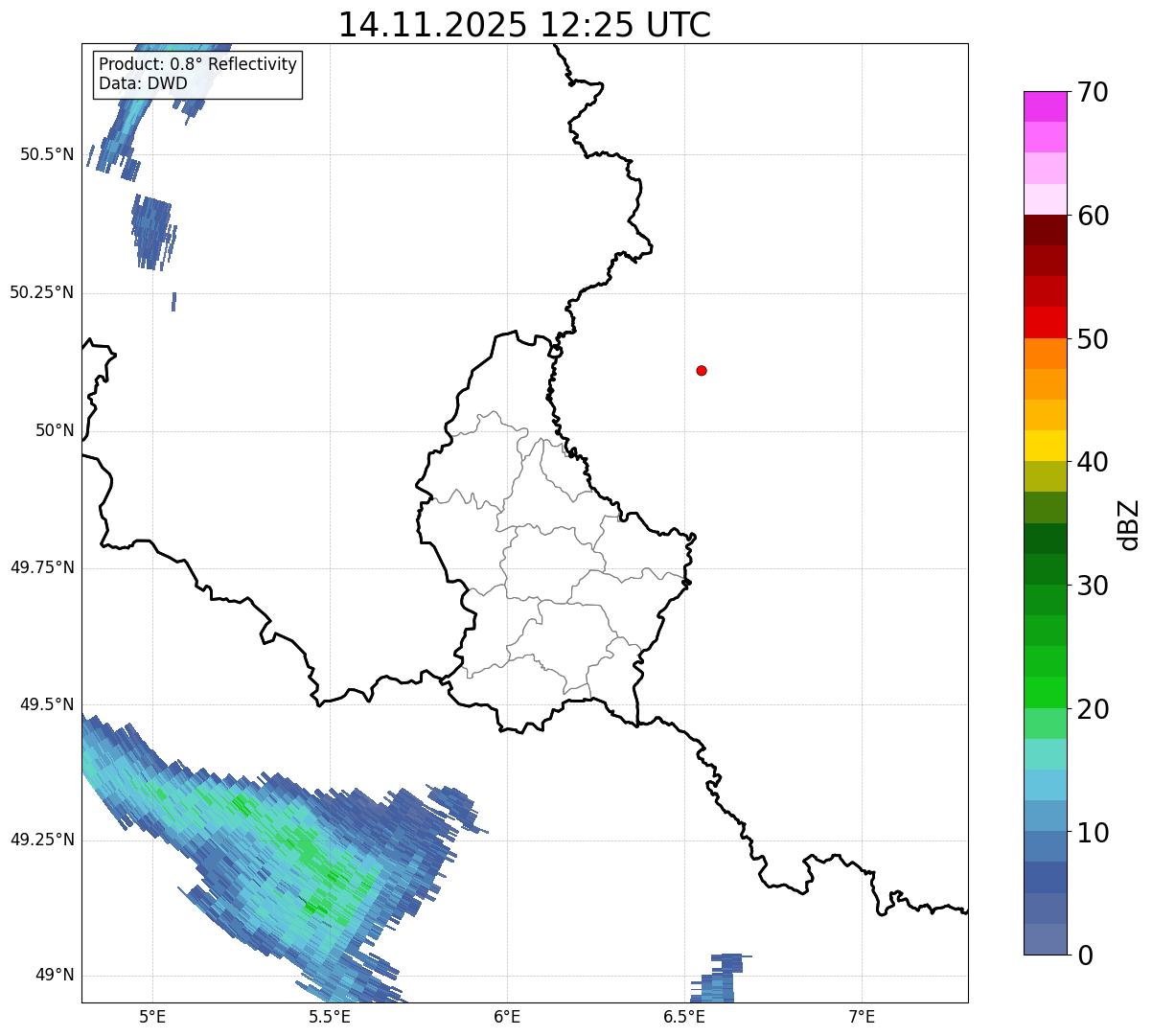This screenshot has width=1152, height=1036.
Task: Click the 20 colorbar tick label
Action: coord(1094,709)
